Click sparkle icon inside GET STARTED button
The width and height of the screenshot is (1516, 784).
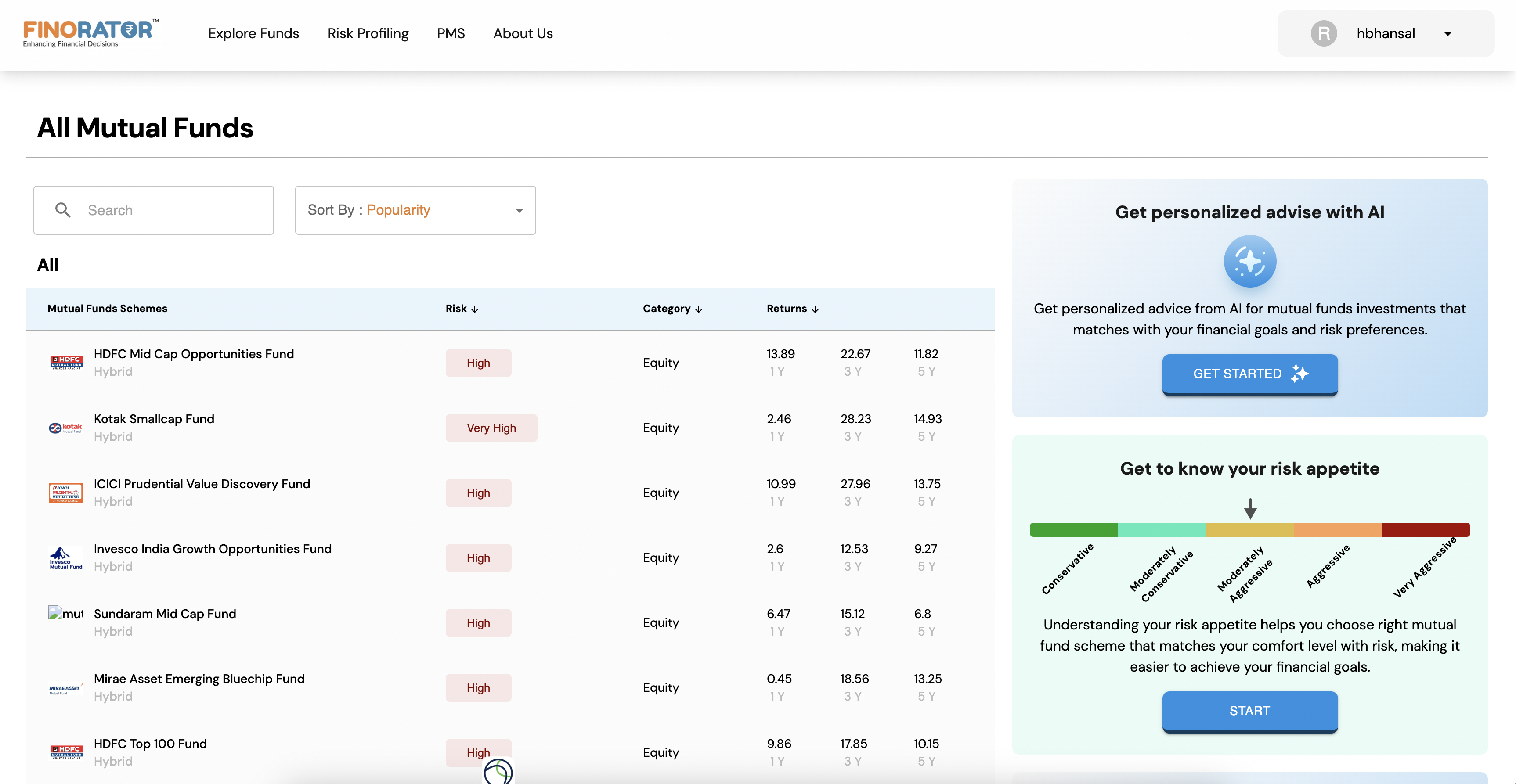tap(1299, 374)
